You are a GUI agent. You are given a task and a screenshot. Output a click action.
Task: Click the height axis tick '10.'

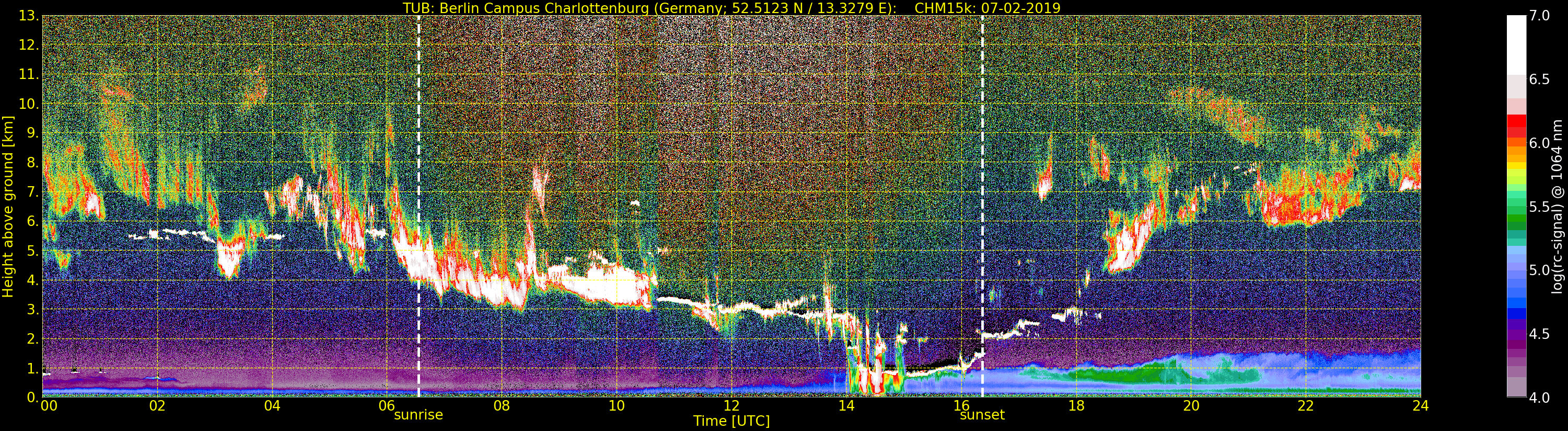(29, 104)
